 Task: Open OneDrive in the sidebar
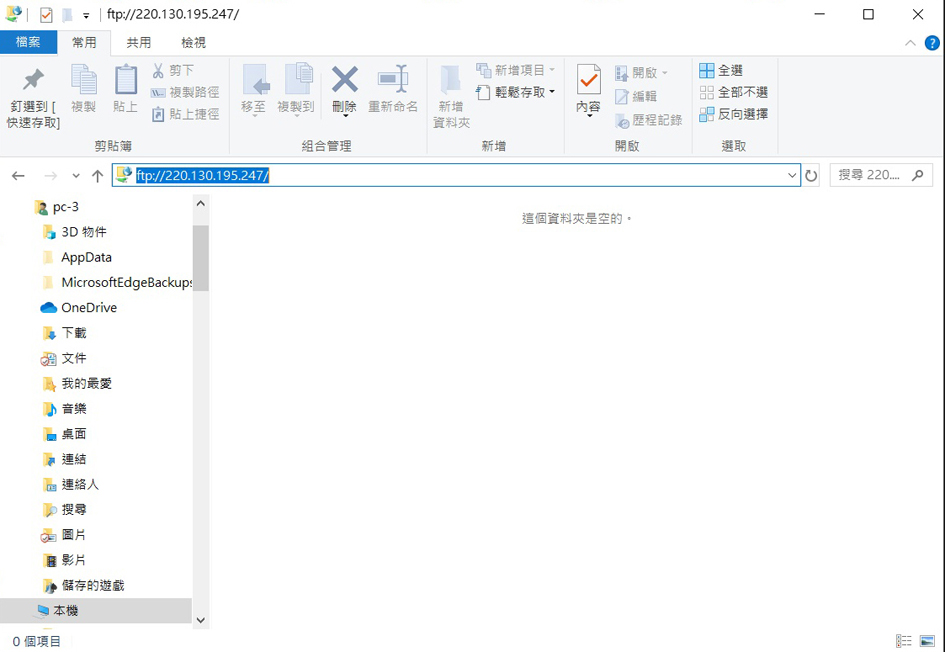coord(78,308)
